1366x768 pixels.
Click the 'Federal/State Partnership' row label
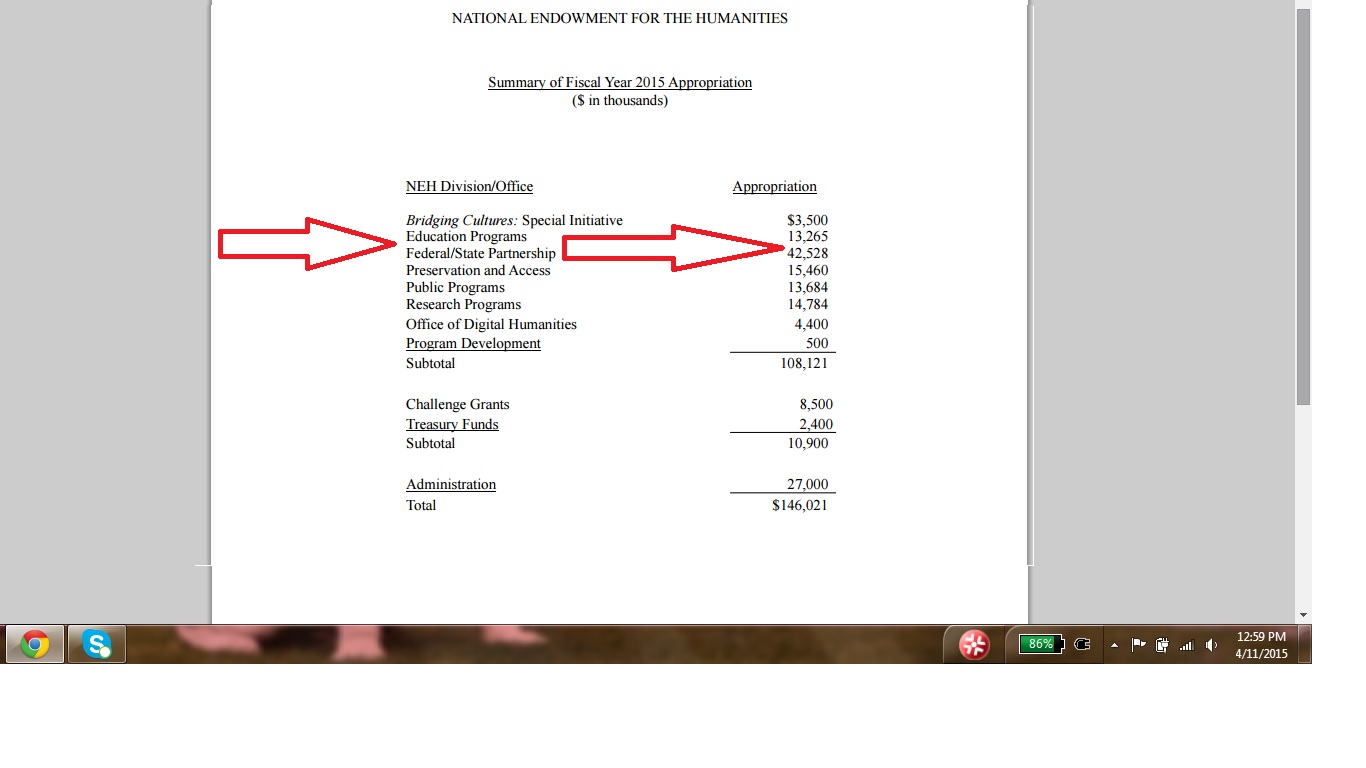coord(480,254)
